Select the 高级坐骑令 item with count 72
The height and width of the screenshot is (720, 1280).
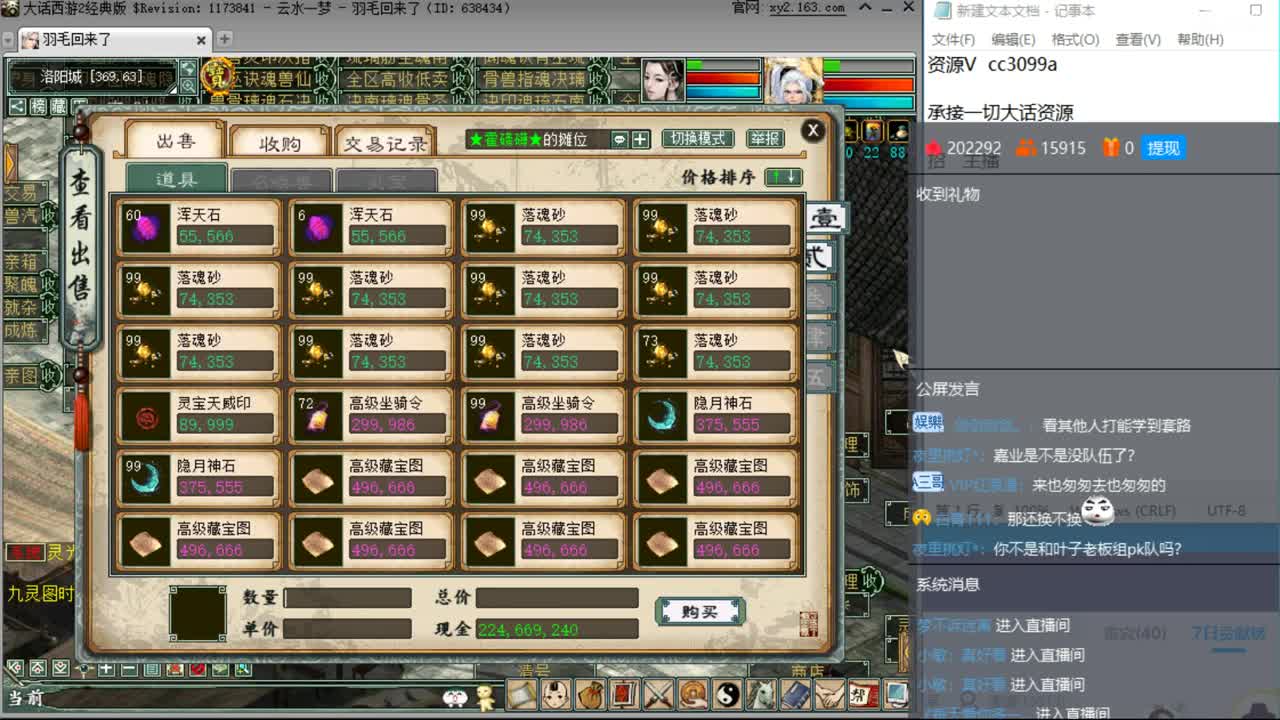click(x=371, y=415)
